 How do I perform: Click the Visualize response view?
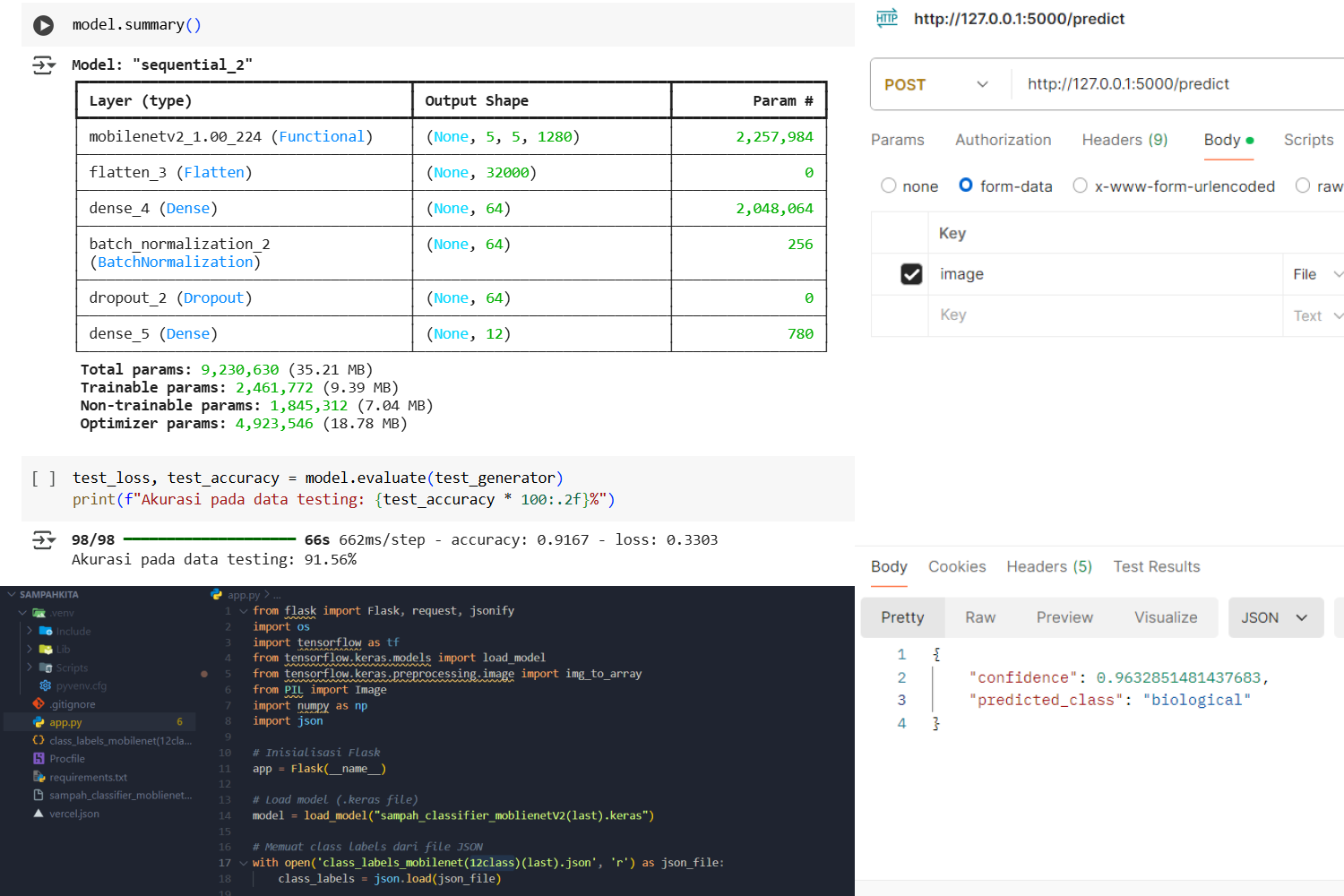(x=1166, y=617)
